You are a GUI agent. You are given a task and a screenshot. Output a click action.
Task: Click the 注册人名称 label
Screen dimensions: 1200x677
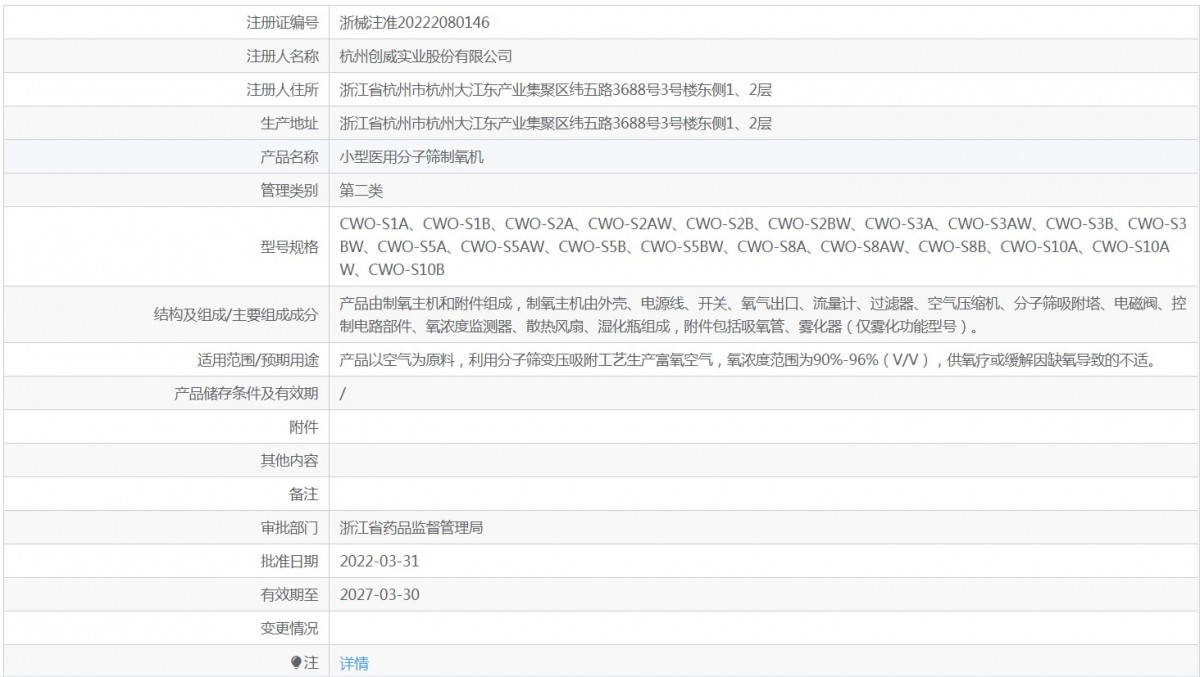282,56
